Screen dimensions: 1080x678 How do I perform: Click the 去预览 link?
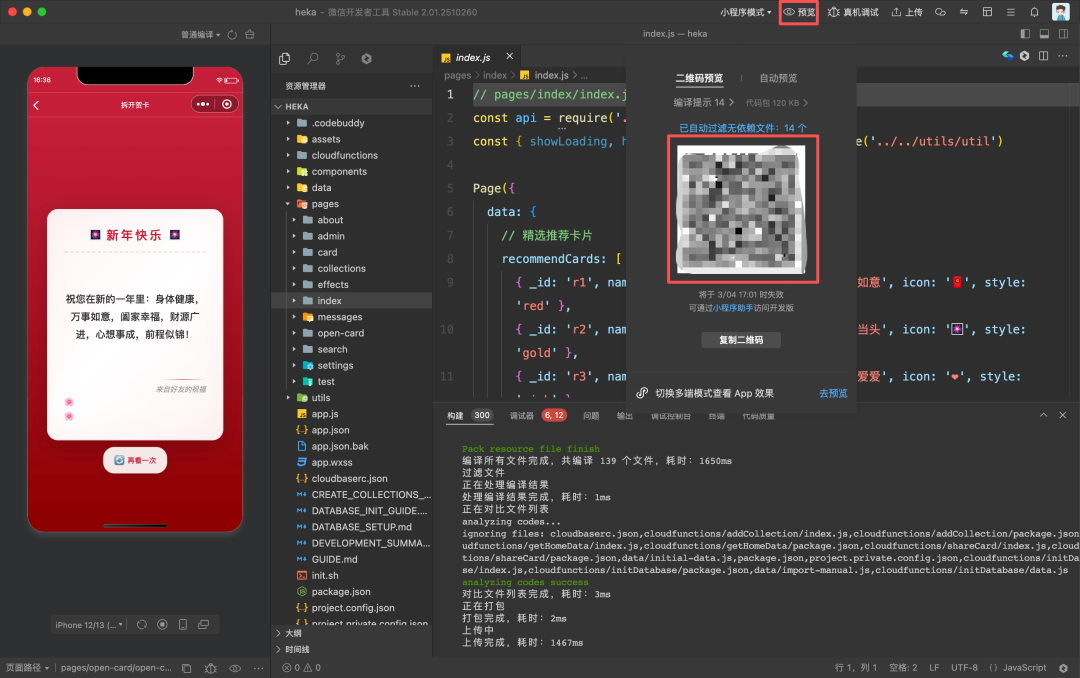pyautogui.click(x=833, y=393)
